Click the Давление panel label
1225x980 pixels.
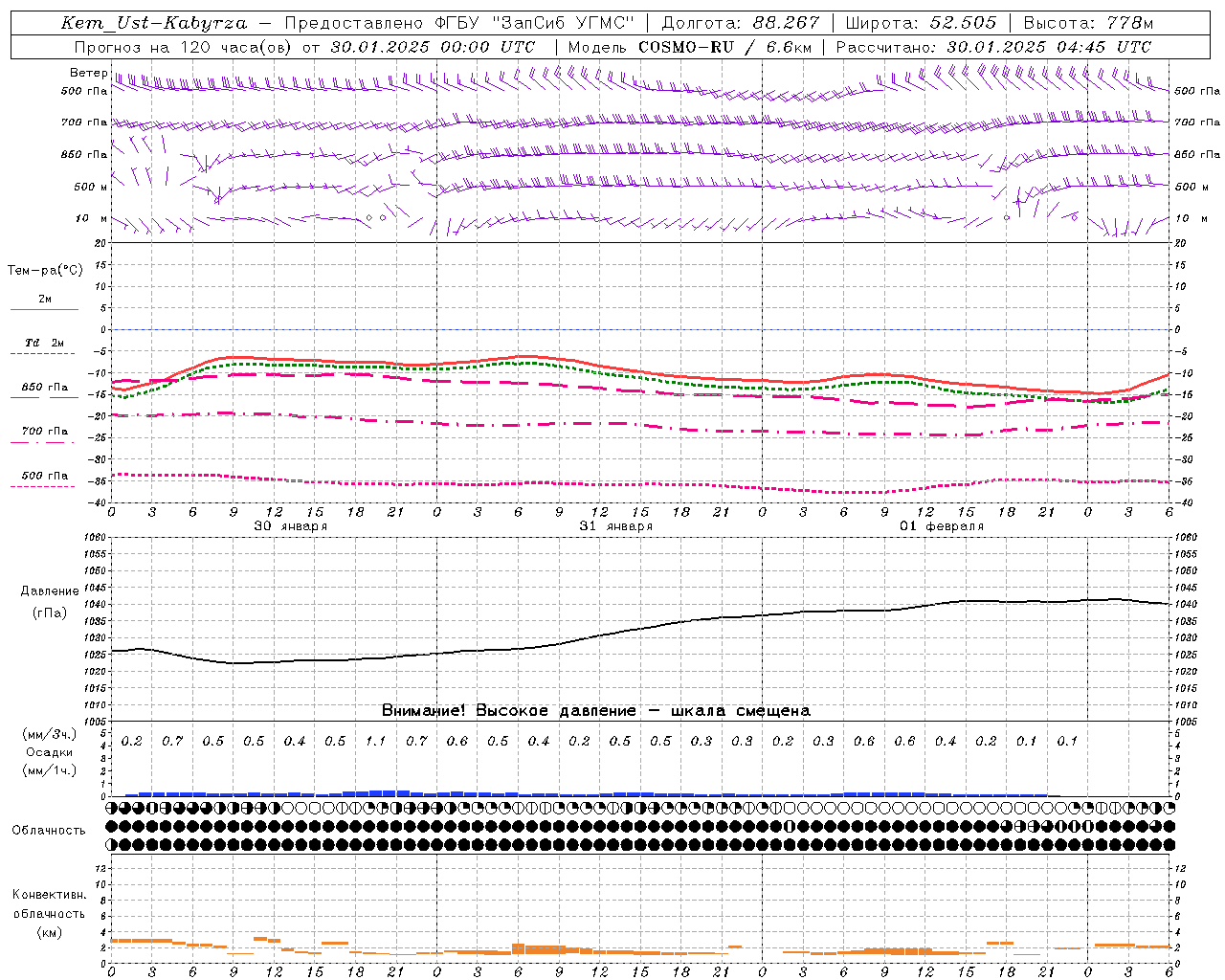[x=50, y=591]
